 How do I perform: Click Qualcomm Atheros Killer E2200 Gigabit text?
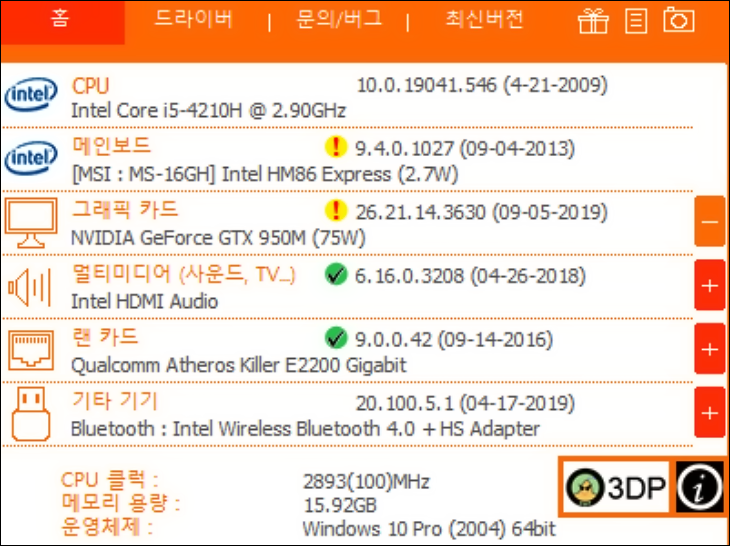(238, 365)
